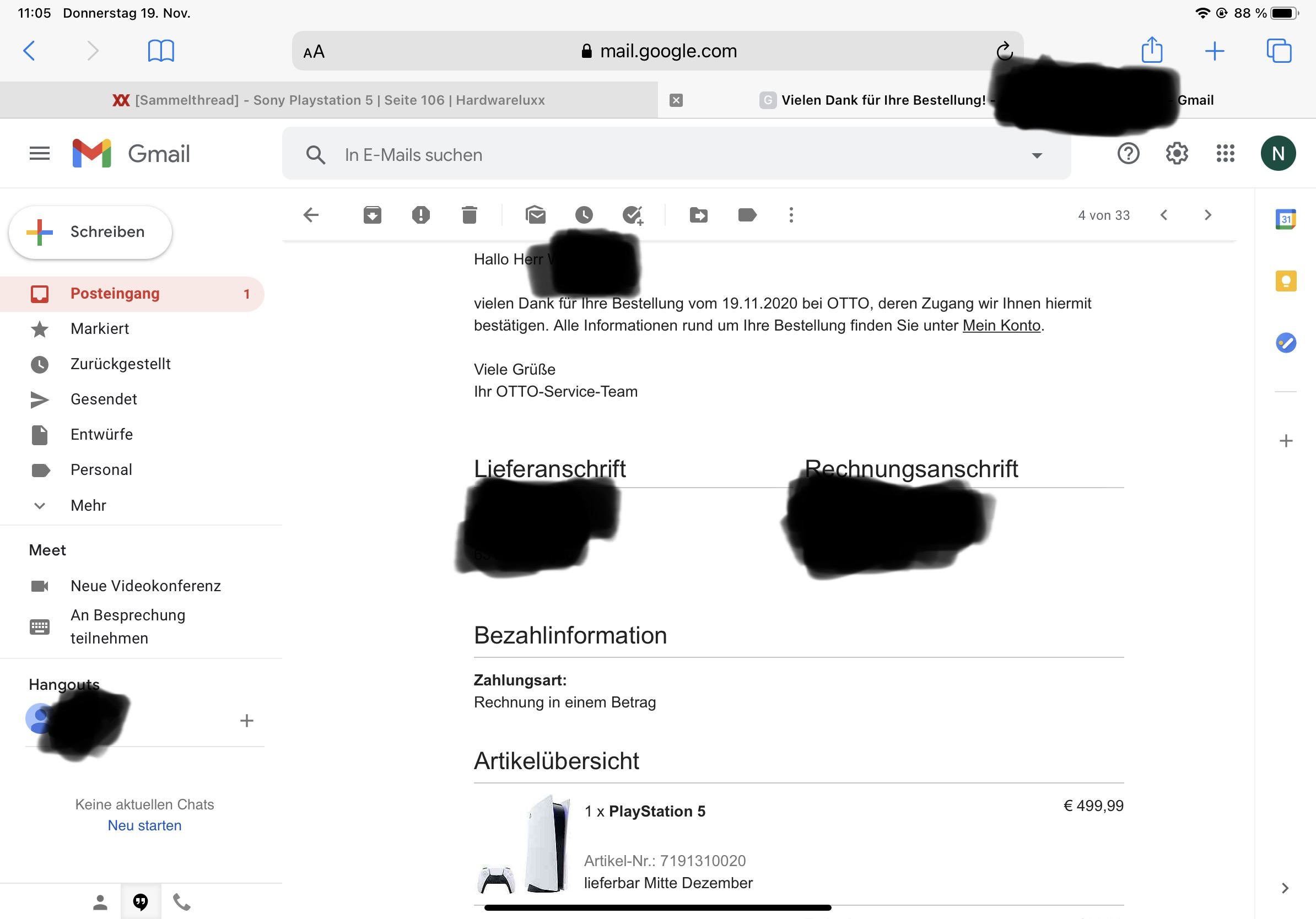Image resolution: width=1316 pixels, height=919 pixels.
Task: Close the Gmail order confirmation tab
Action: coord(676,100)
